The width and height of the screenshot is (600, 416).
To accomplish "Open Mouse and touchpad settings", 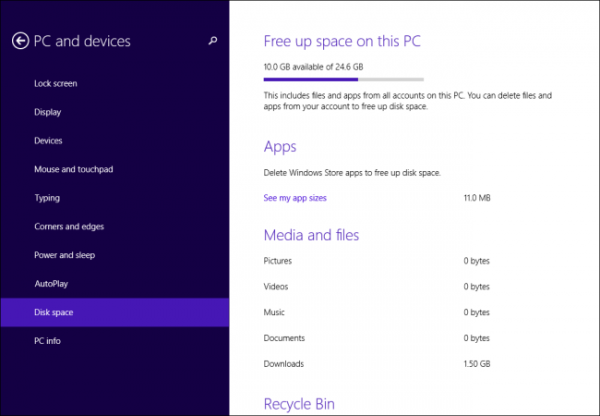I will click(x=74, y=170).
